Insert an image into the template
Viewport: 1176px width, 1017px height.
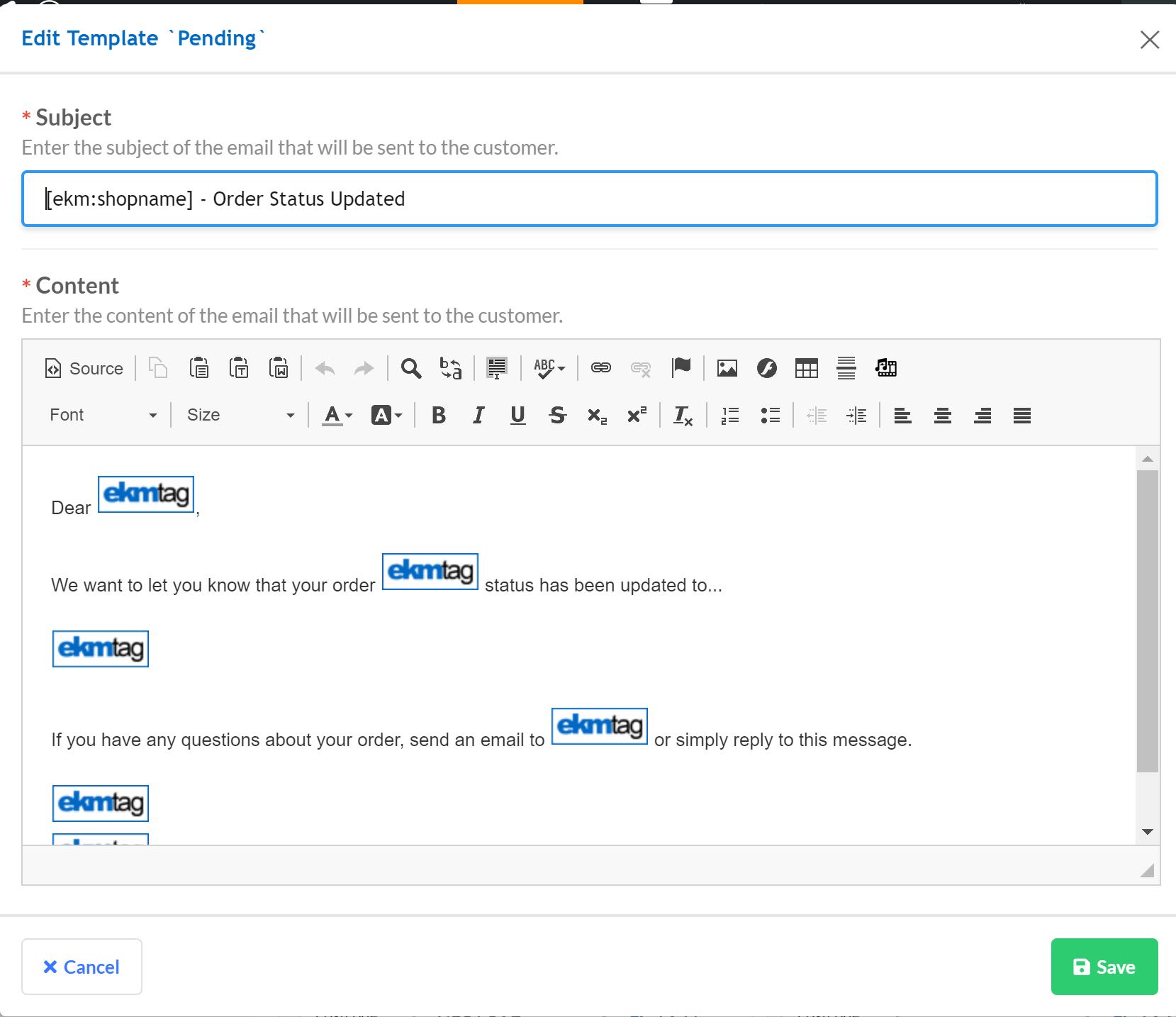[x=726, y=368]
